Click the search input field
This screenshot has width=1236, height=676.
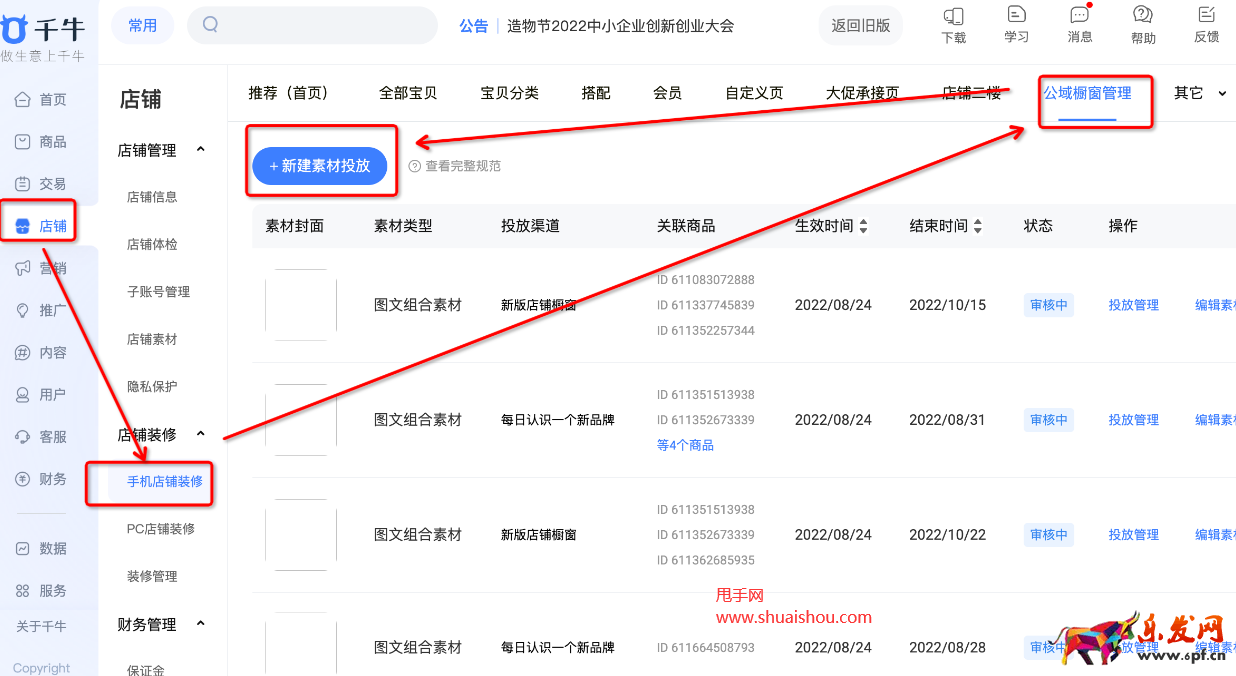[x=312, y=24]
